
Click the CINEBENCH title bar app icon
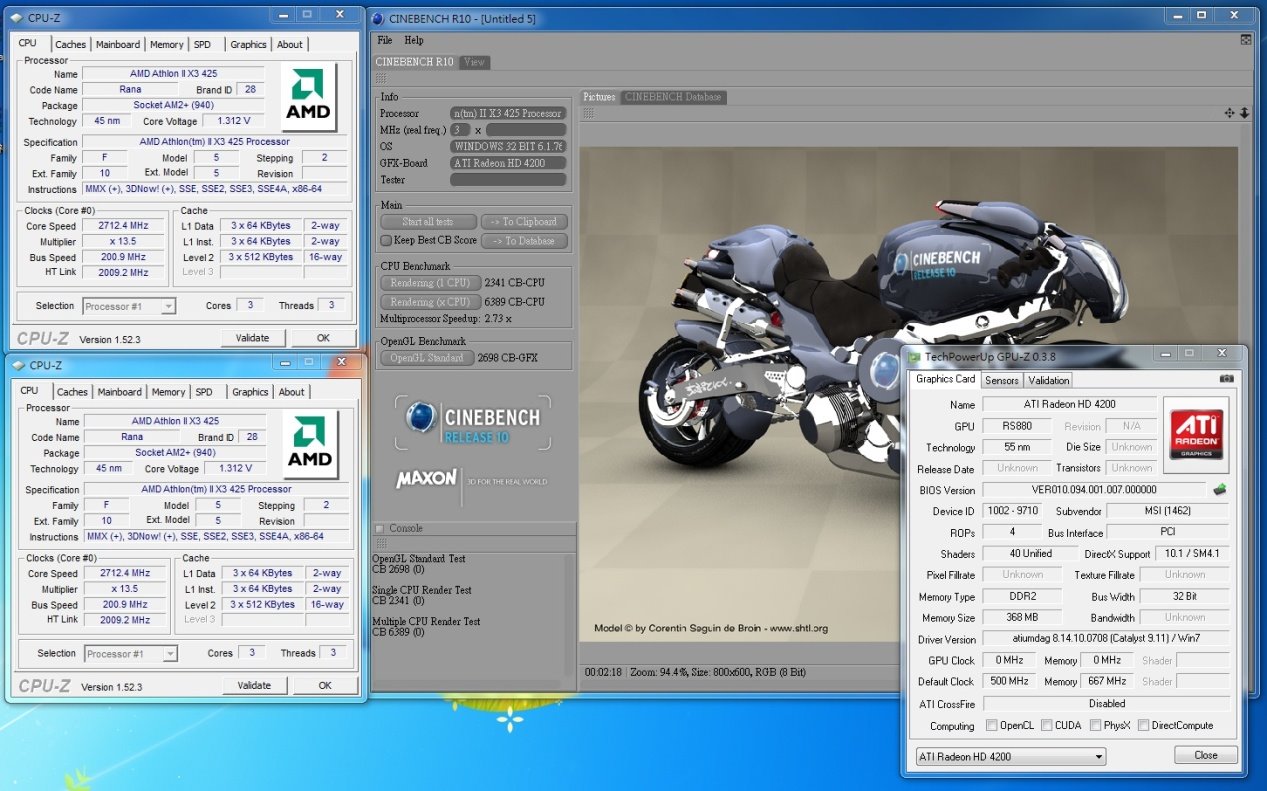point(376,18)
